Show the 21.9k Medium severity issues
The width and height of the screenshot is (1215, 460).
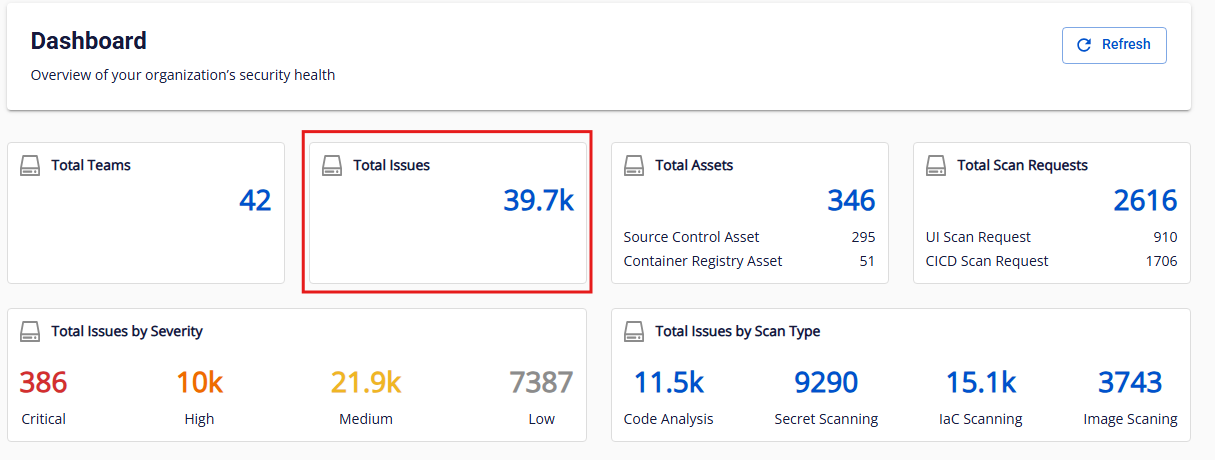(x=366, y=383)
